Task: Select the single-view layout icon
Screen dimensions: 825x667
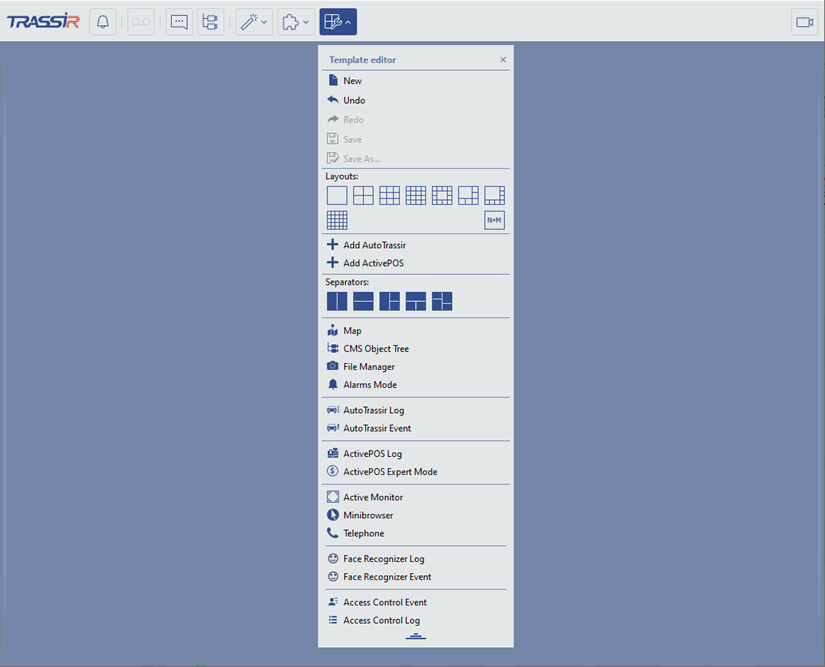Action: click(x=337, y=196)
